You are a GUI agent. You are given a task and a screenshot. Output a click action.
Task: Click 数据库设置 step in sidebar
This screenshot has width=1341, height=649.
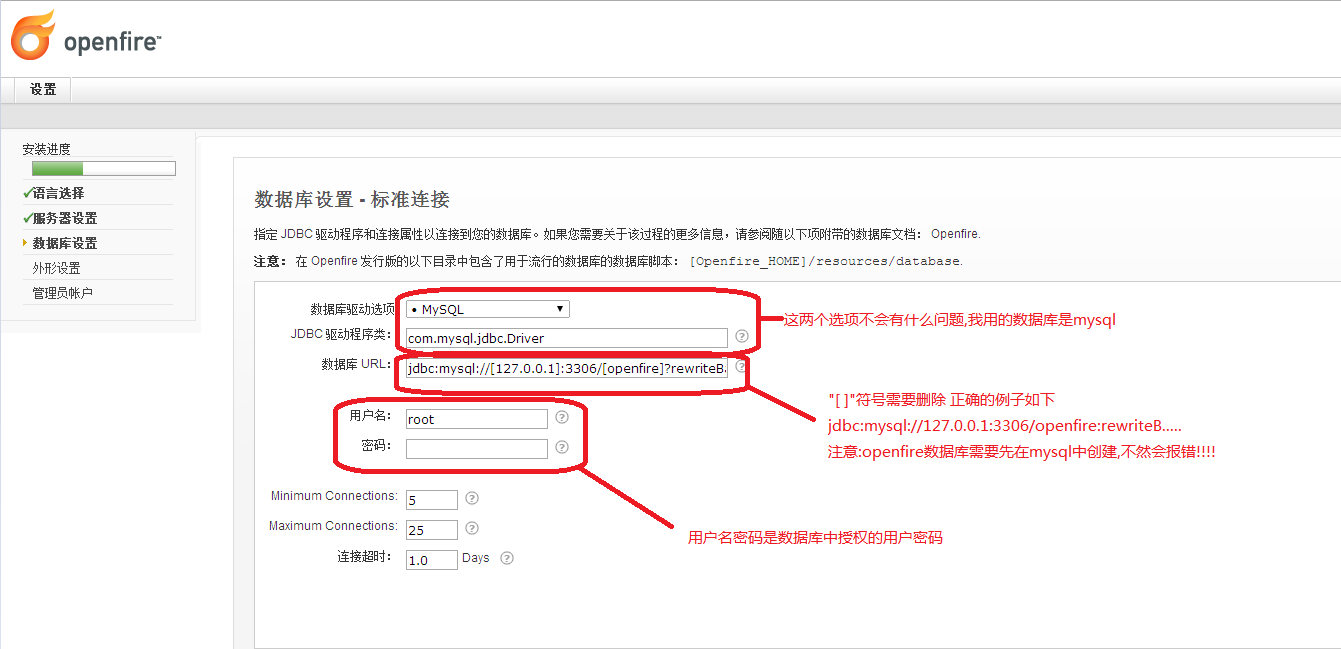(x=65, y=243)
